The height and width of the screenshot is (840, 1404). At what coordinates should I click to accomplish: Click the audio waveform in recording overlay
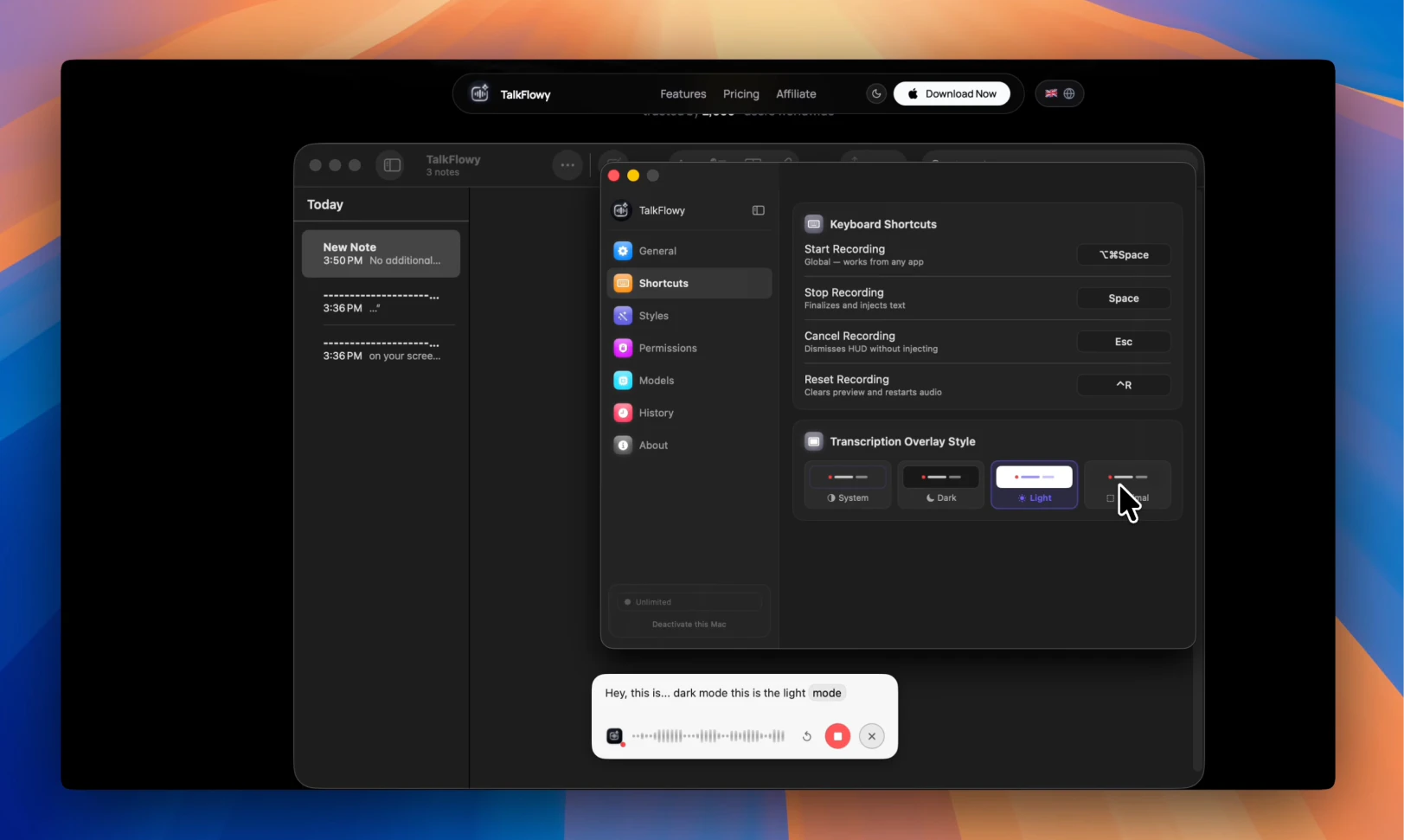(708, 736)
